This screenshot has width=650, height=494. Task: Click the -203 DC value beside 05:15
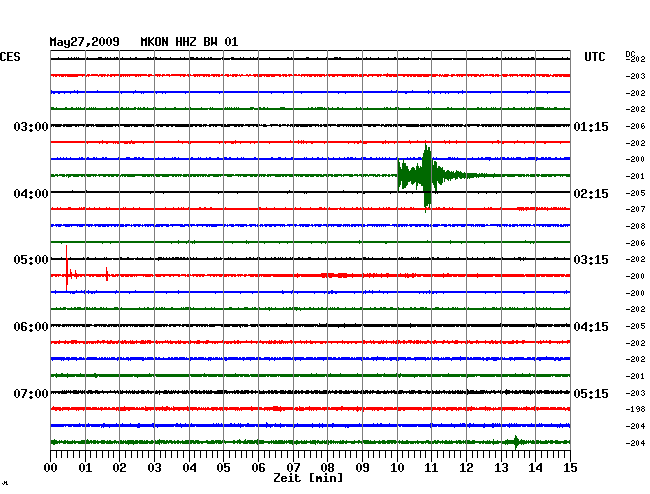635,393
